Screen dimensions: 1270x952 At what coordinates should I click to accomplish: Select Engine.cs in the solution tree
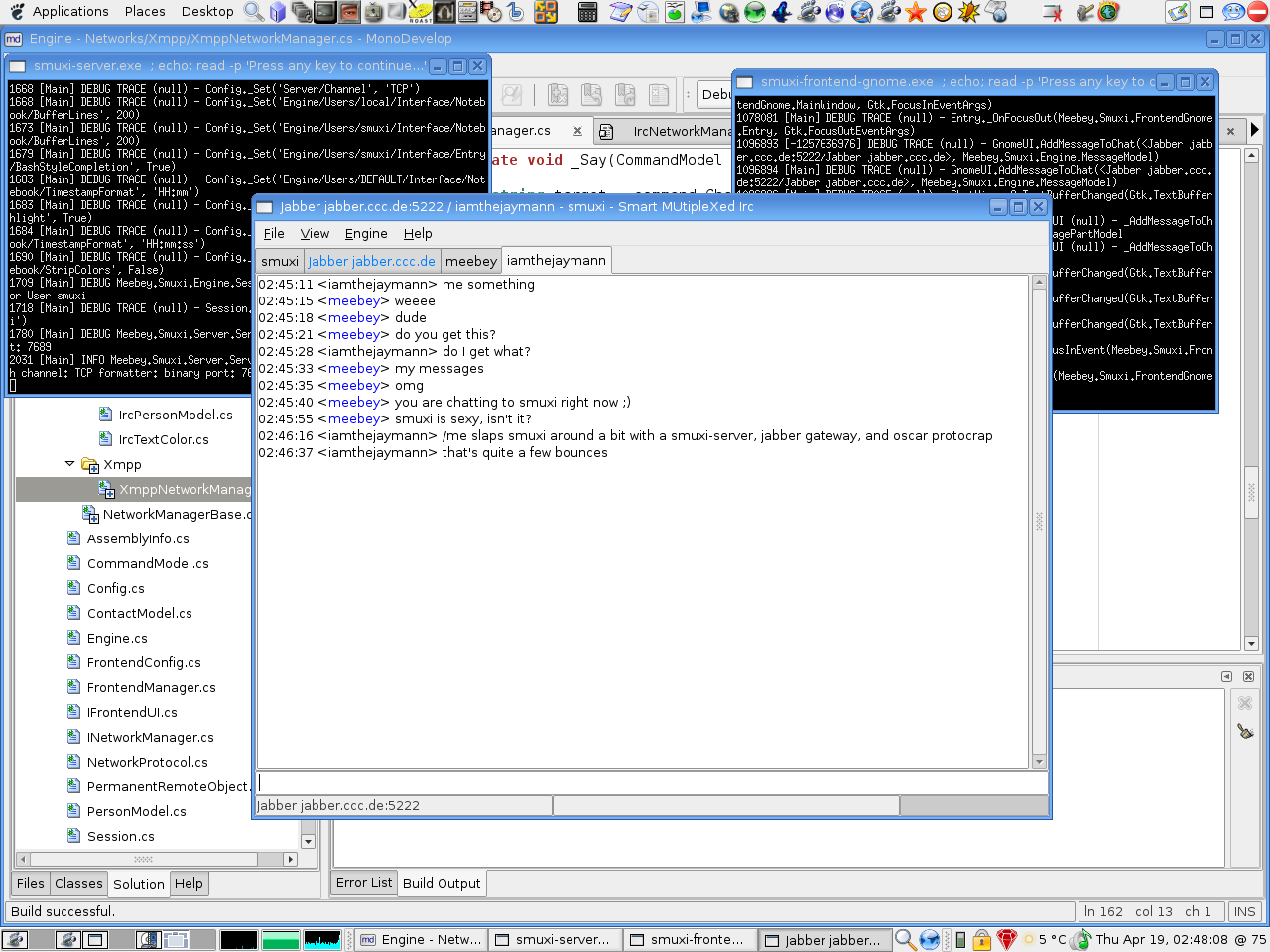pos(117,638)
